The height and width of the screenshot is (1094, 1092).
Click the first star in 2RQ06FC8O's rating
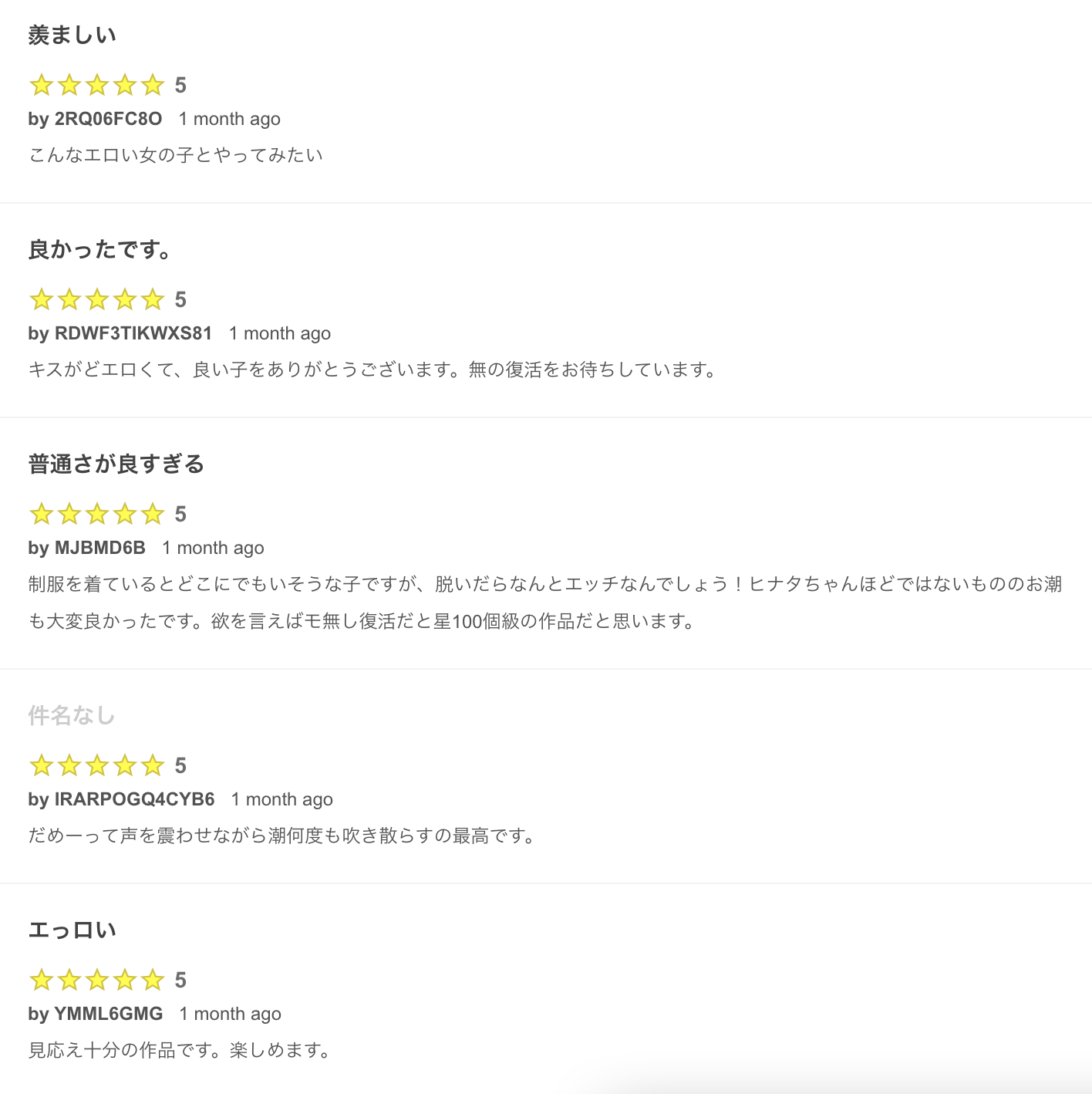pyautogui.click(x=42, y=85)
